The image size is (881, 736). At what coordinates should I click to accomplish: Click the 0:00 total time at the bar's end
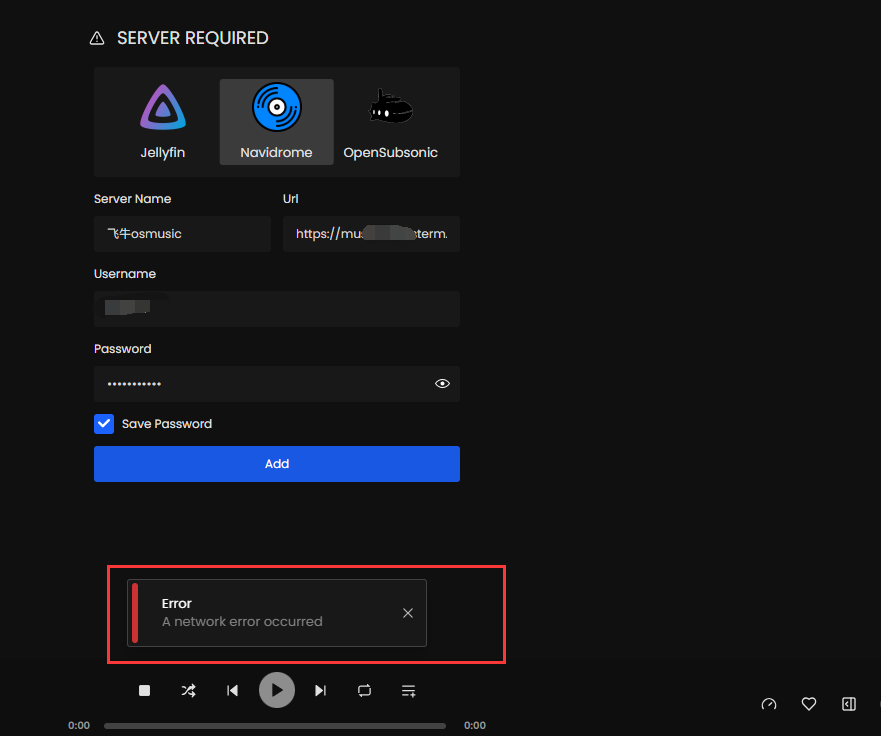(x=475, y=725)
